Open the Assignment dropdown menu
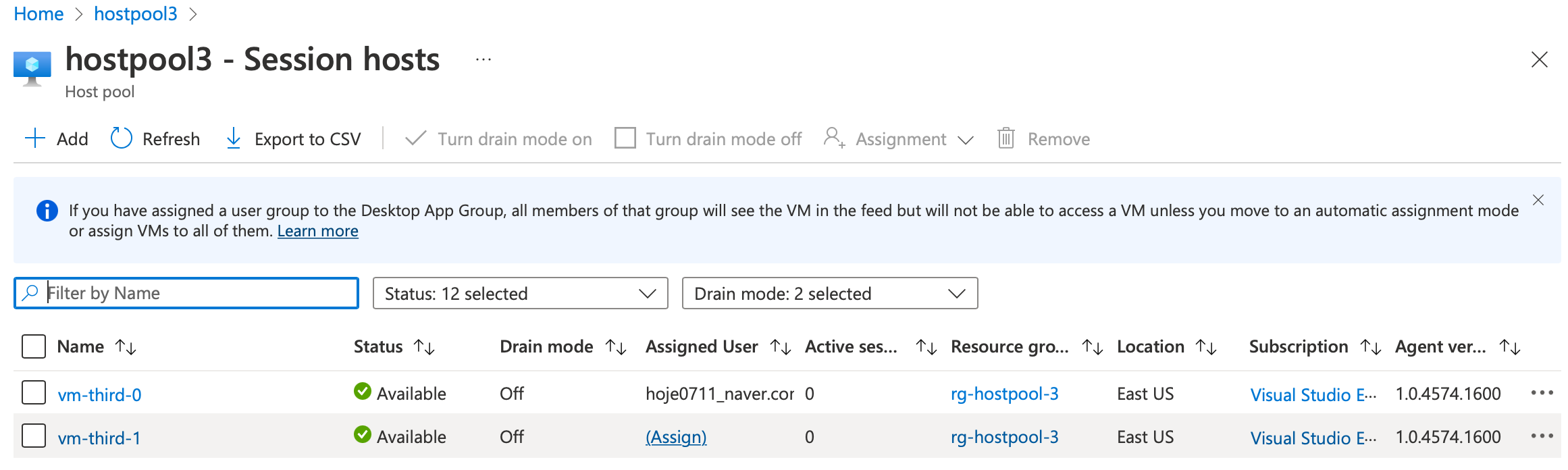1568x470 pixels. (x=899, y=139)
